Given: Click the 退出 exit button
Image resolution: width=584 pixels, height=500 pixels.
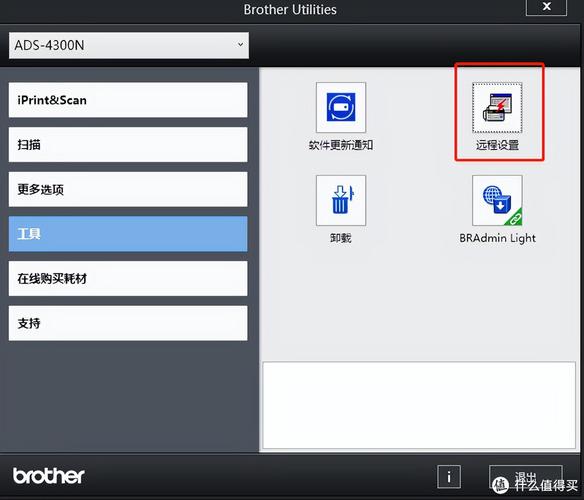Looking at the screenshot, I should [526, 477].
